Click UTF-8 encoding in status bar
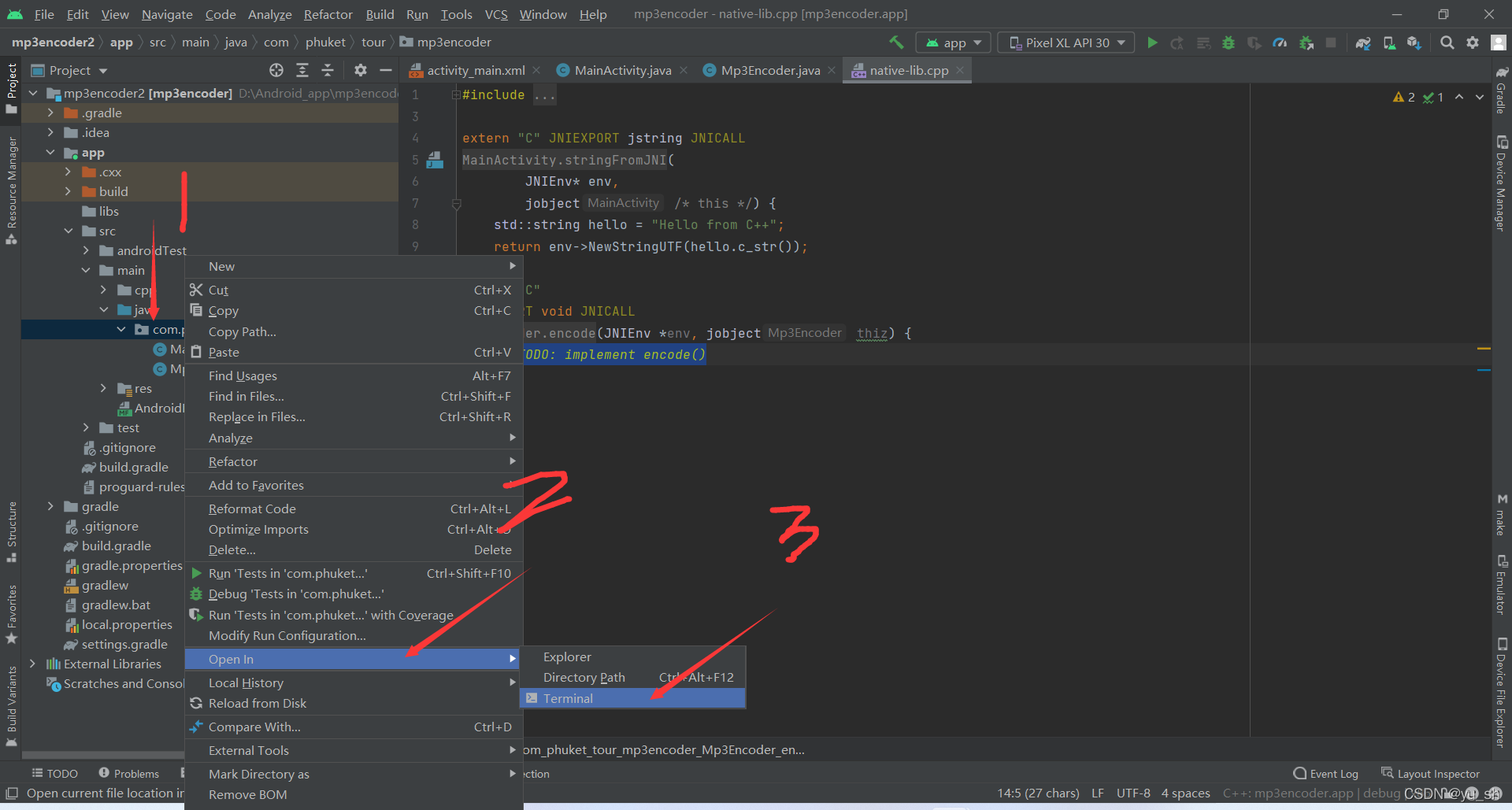 coord(1133,793)
